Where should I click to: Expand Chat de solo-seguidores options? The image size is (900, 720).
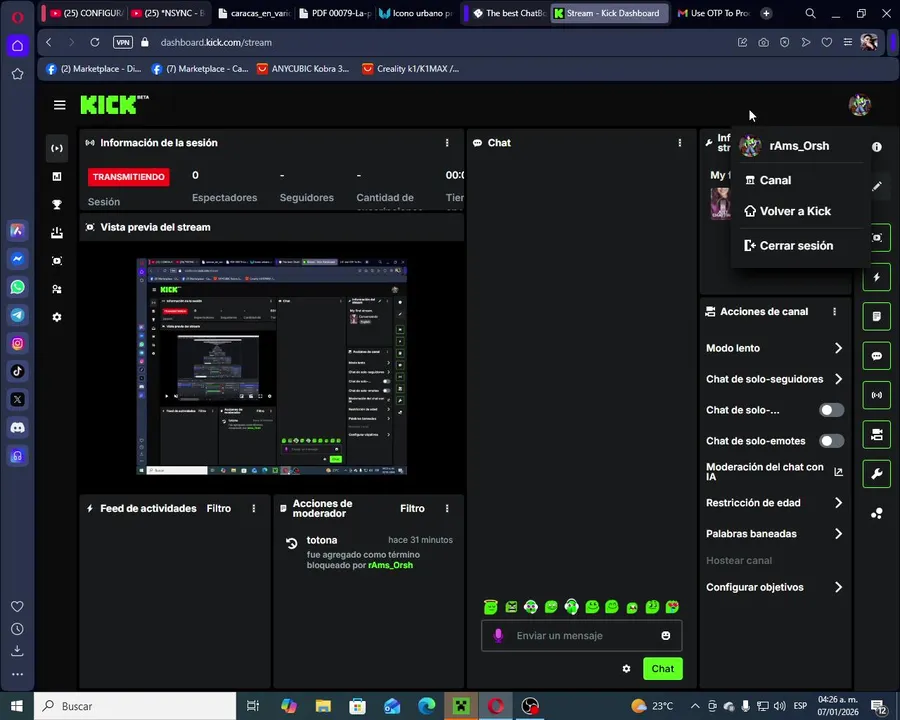point(774,379)
